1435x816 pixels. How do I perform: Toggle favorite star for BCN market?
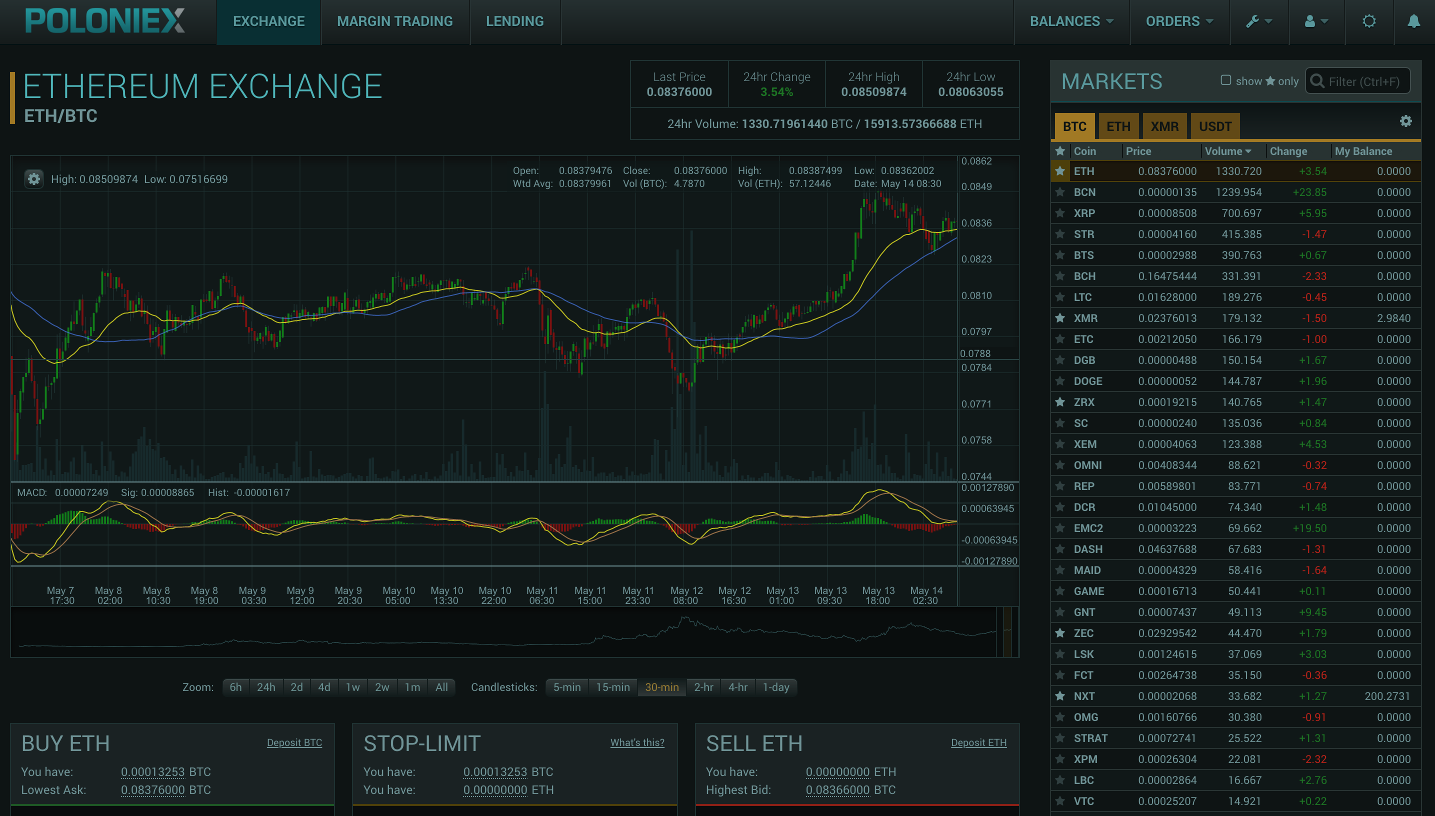pos(1060,192)
